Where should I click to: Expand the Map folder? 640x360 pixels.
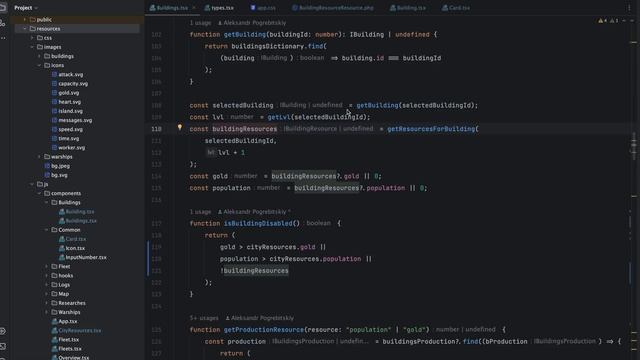coord(47,294)
